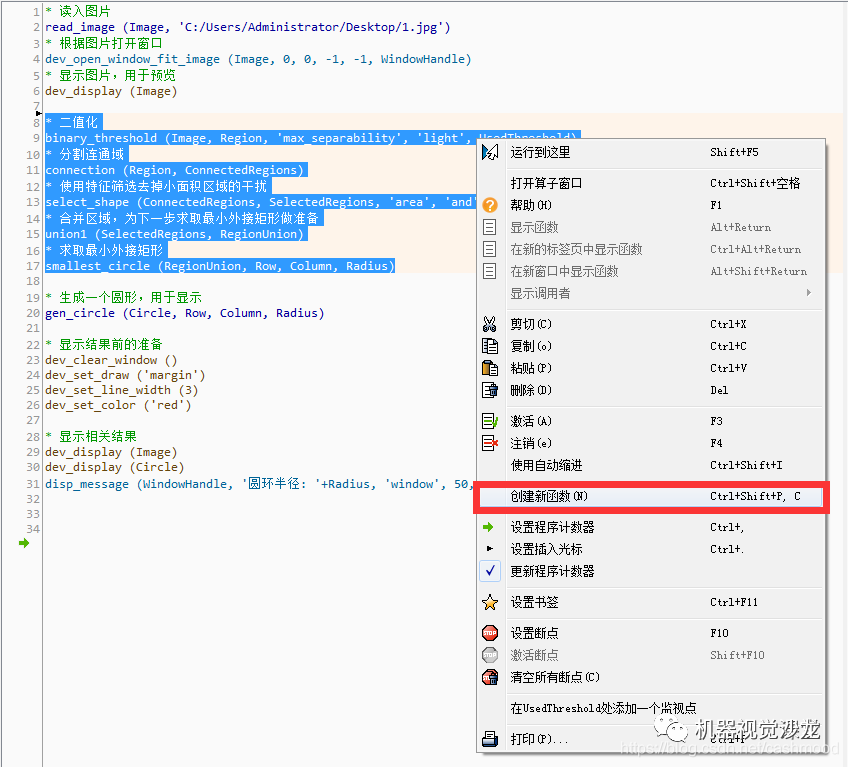
Task: Select 创建新函数(N) menu entry
Action: point(651,497)
